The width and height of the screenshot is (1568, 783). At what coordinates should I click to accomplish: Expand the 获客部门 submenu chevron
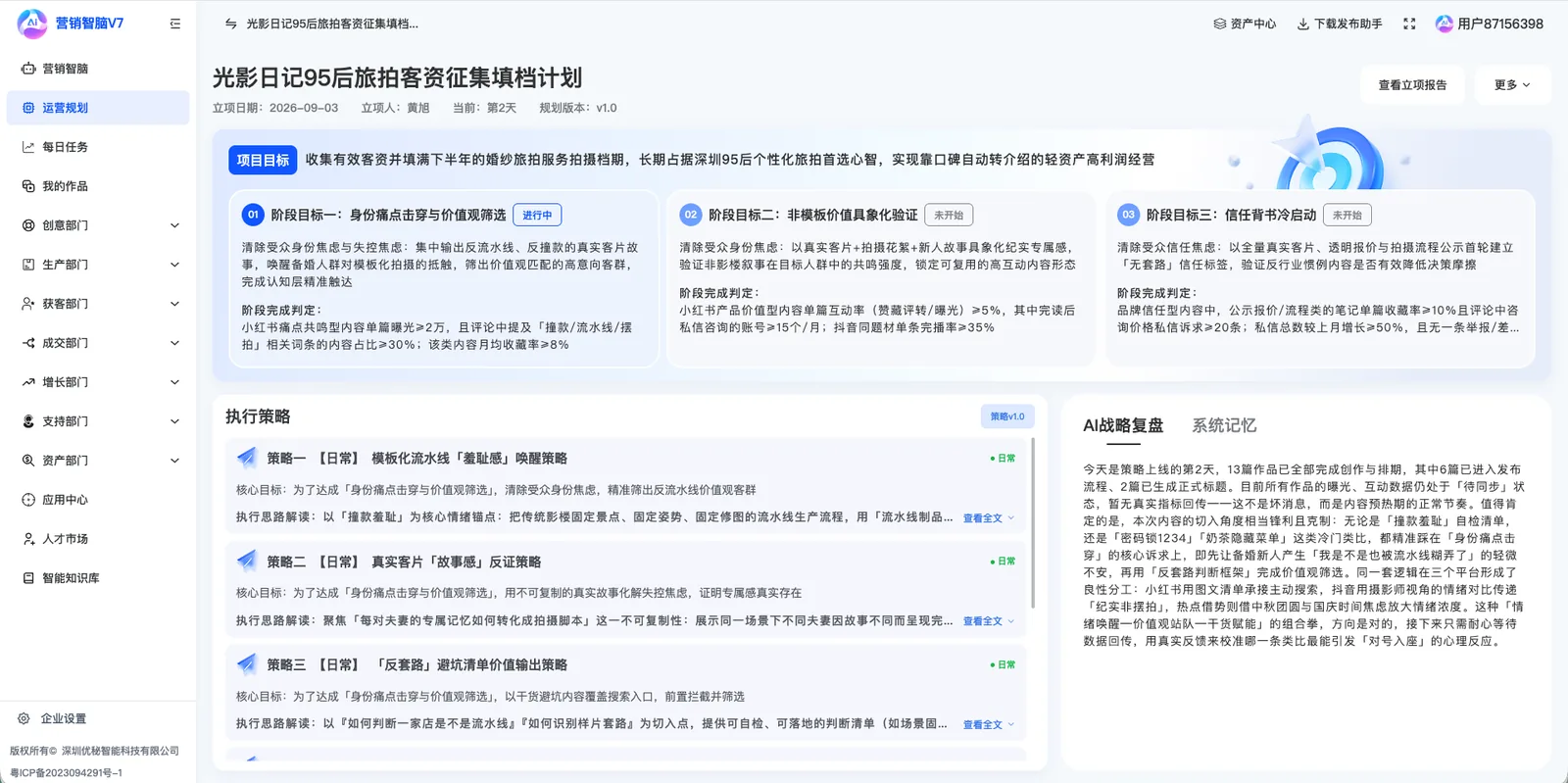pyautogui.click(x=175, y=304)
